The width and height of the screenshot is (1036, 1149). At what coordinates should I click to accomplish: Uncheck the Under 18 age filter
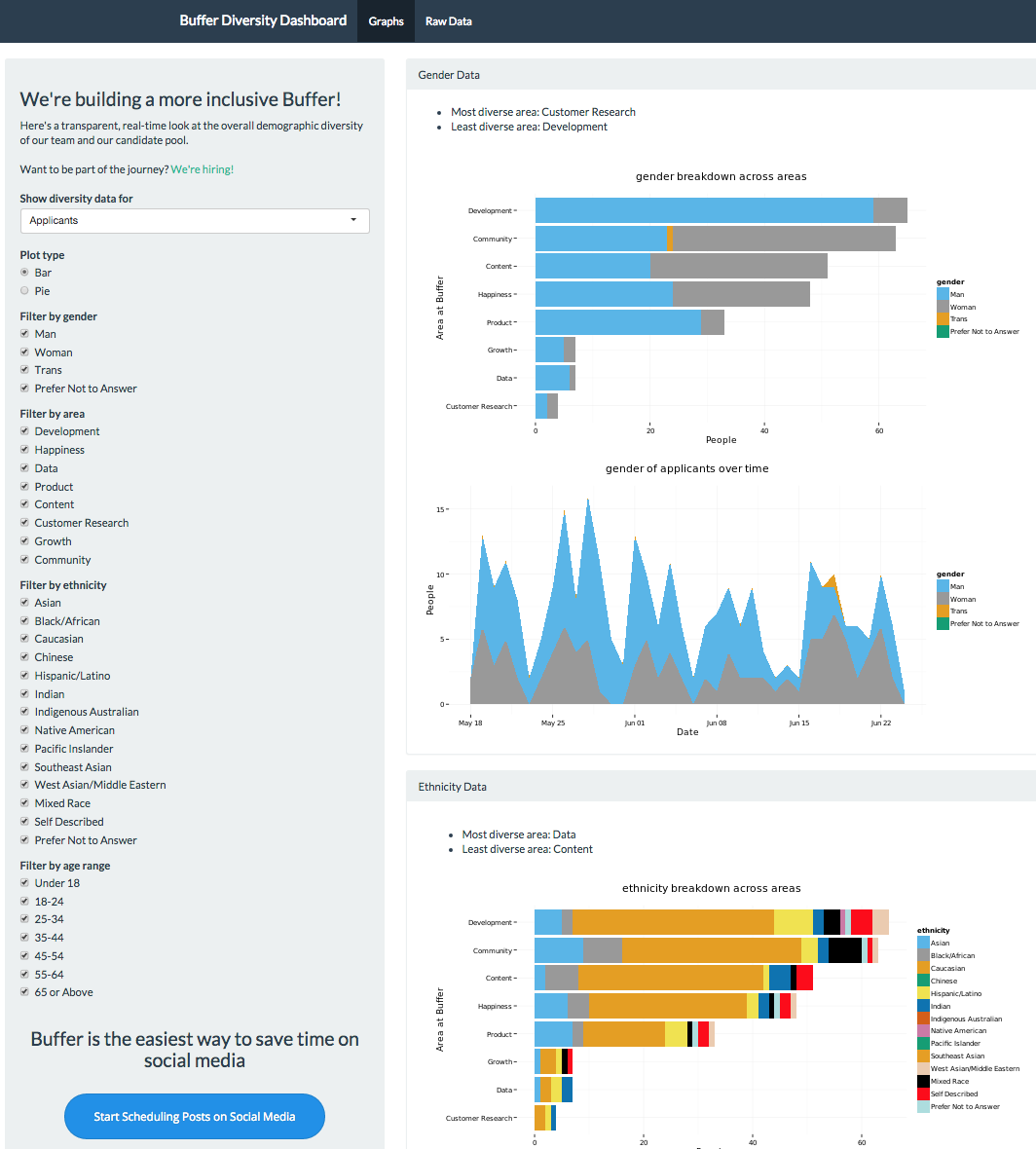point(25,883)
